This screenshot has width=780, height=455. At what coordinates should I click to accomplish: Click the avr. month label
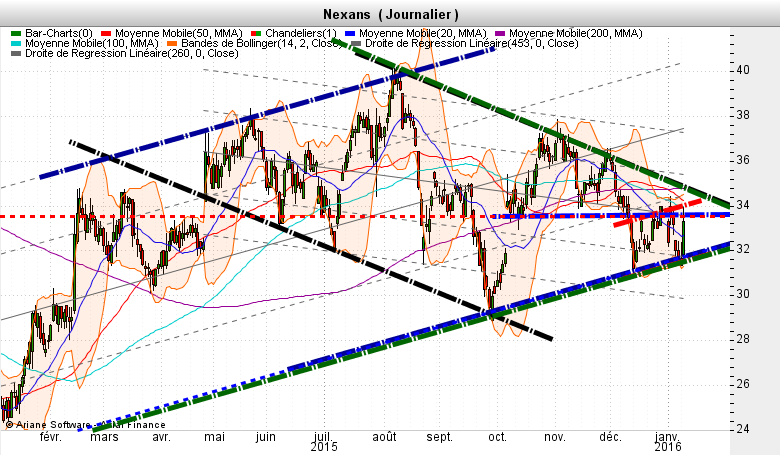(x=161, y=437)
